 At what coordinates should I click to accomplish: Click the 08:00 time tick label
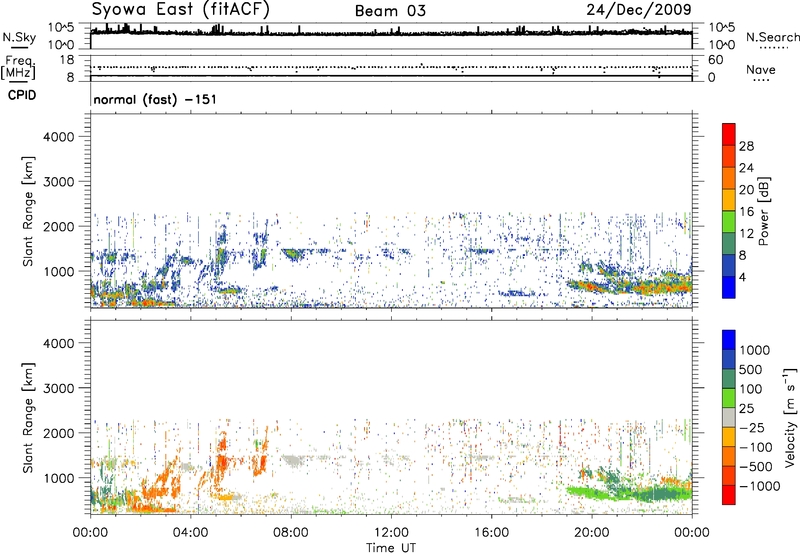click(x=291, y=533)
